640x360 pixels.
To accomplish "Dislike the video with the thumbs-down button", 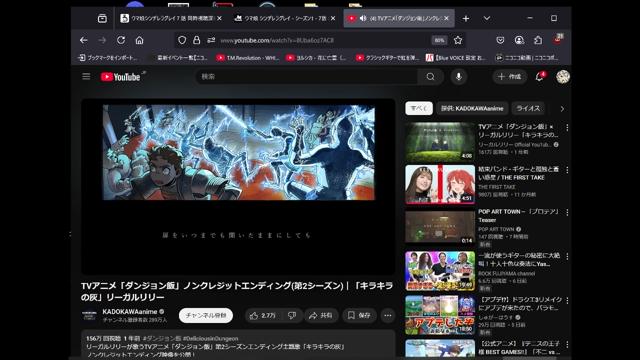I will click(292, 316).
